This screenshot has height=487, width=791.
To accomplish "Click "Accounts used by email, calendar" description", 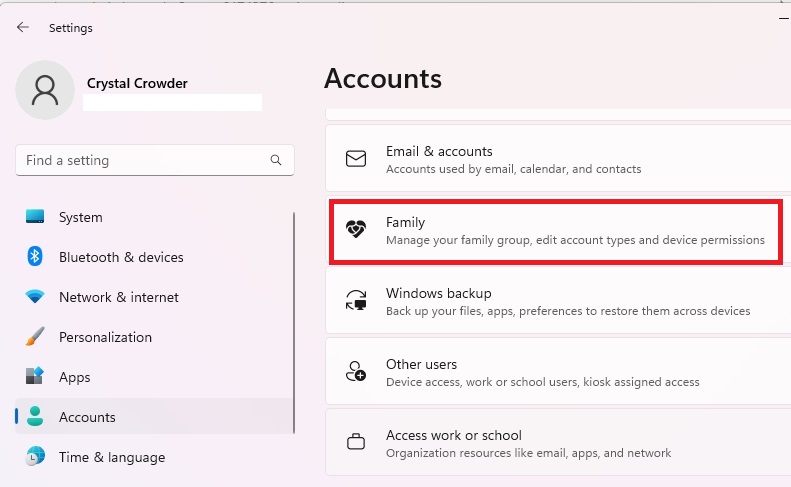I will point(514,169).
